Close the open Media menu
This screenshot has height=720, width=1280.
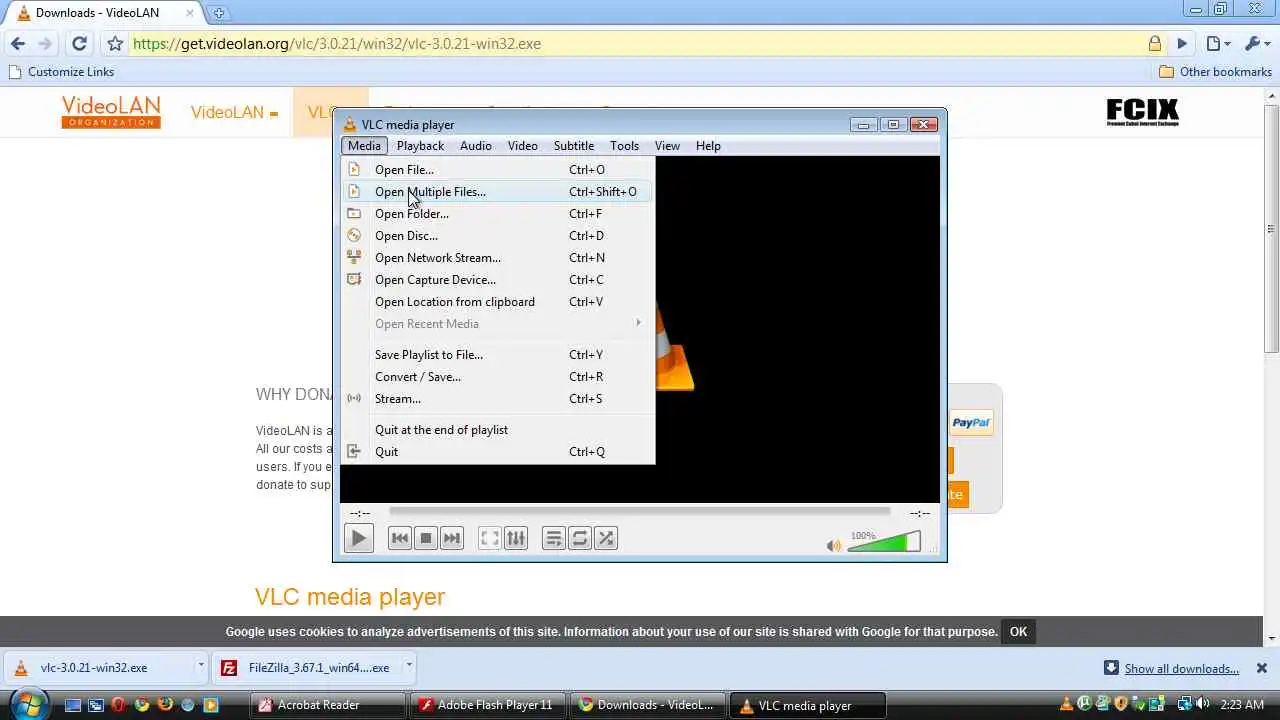click(364, 145)
